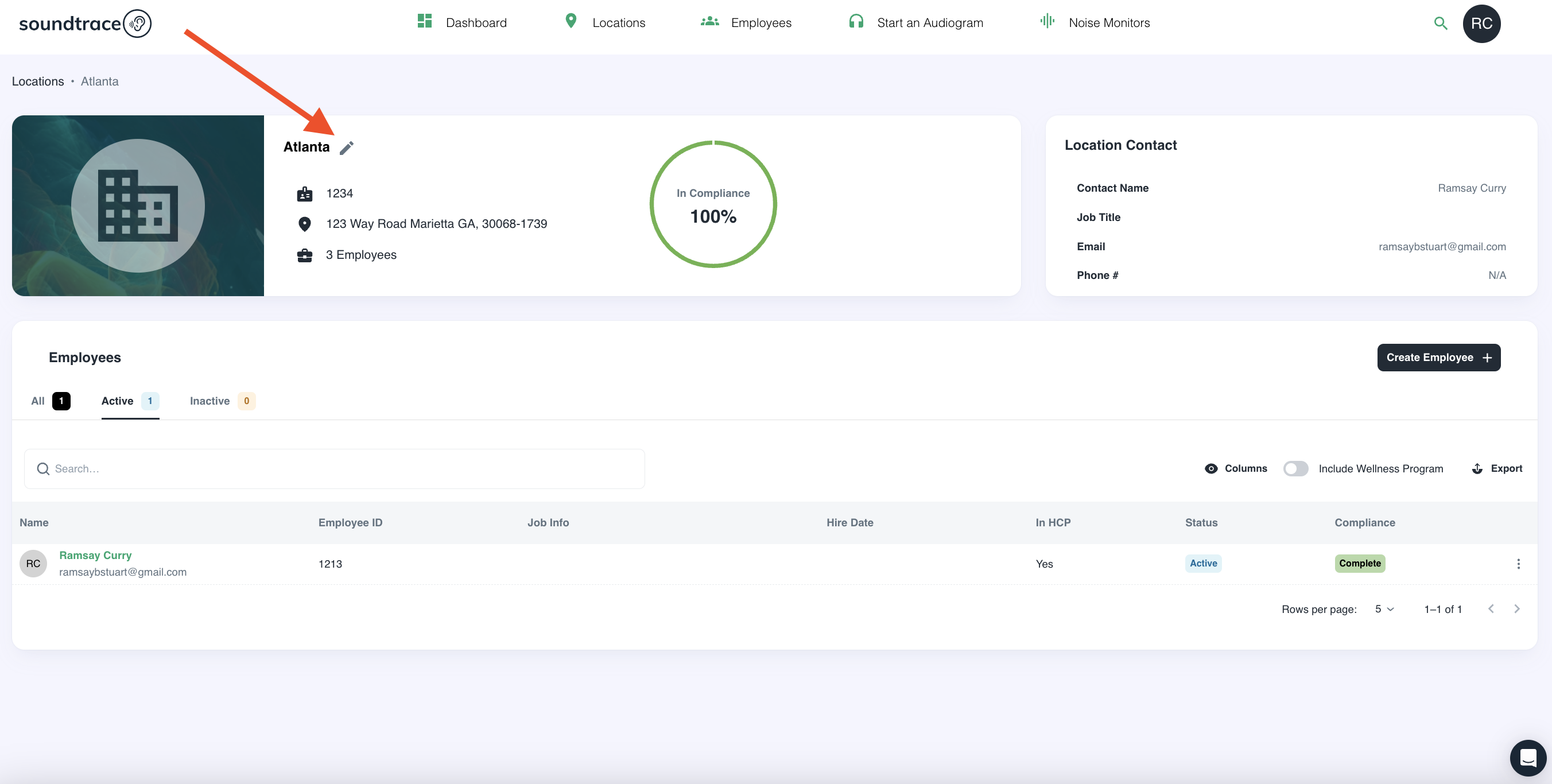The height and width of the screenshot is (784, 1552).
Task: Expand the rows per page dropdown
Action: tap(1384, 608)
